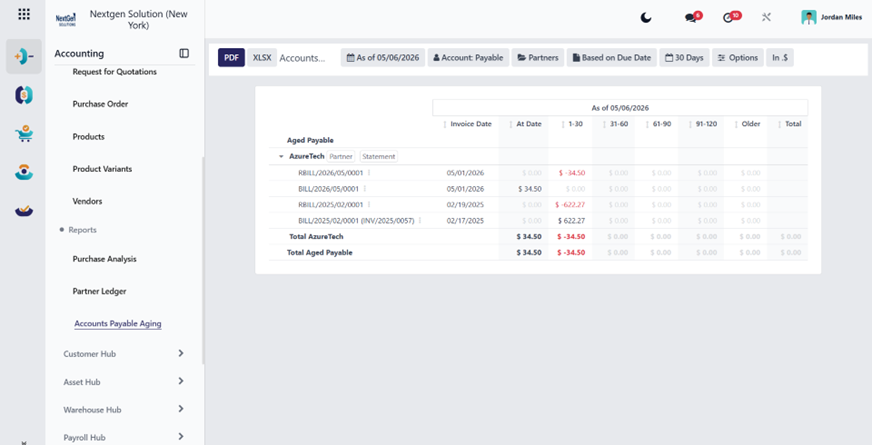Go to Vendors menu item
872x445 pixels.
87,201
